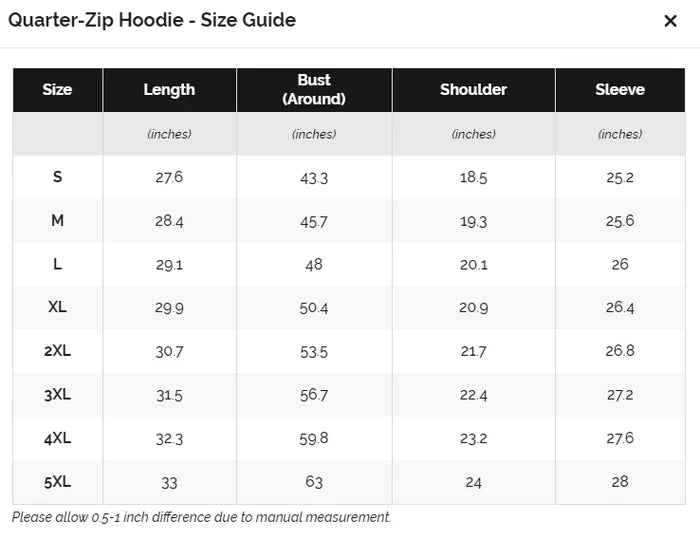Click the Sleeve column header
This screenshot has height=539, width=700.
coord(620,90)
